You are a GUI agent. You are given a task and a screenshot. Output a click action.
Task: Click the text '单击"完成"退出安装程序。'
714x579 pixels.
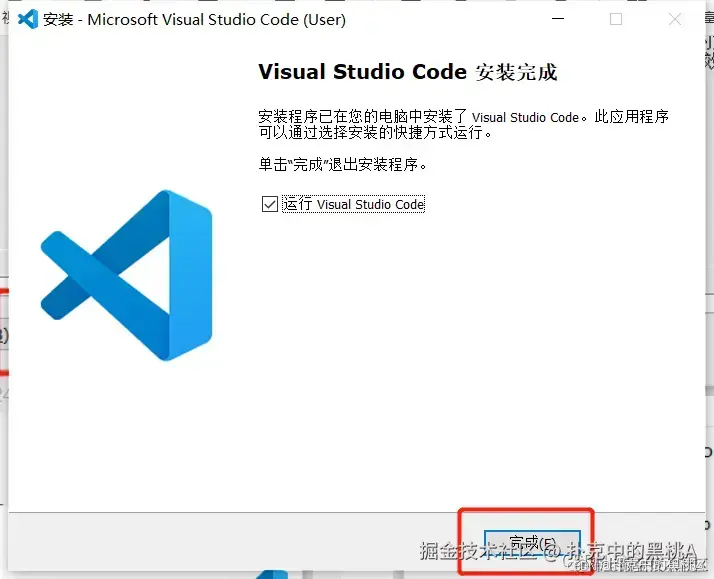point(342,164)
